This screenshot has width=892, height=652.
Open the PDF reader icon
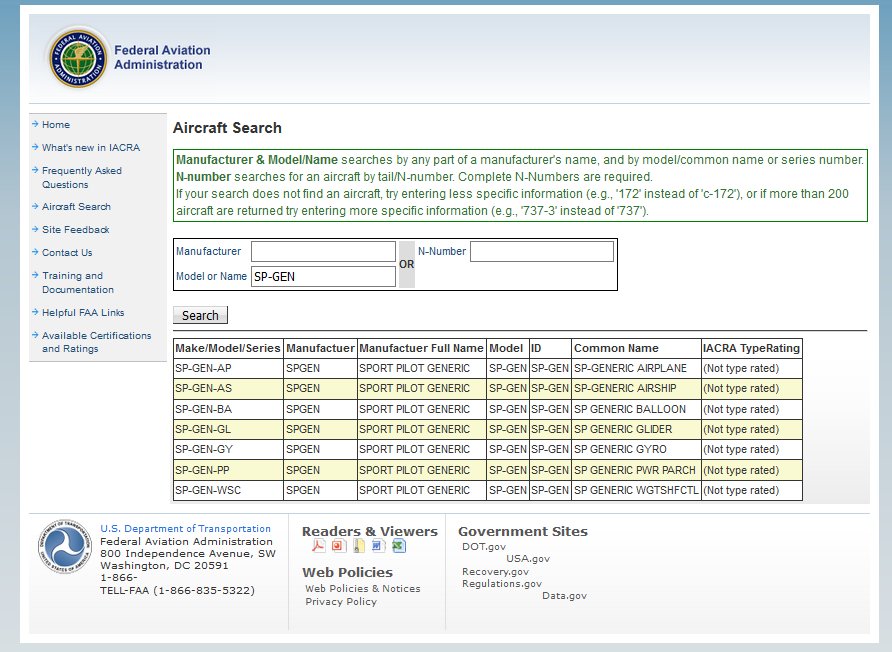[x=319, y=546]
